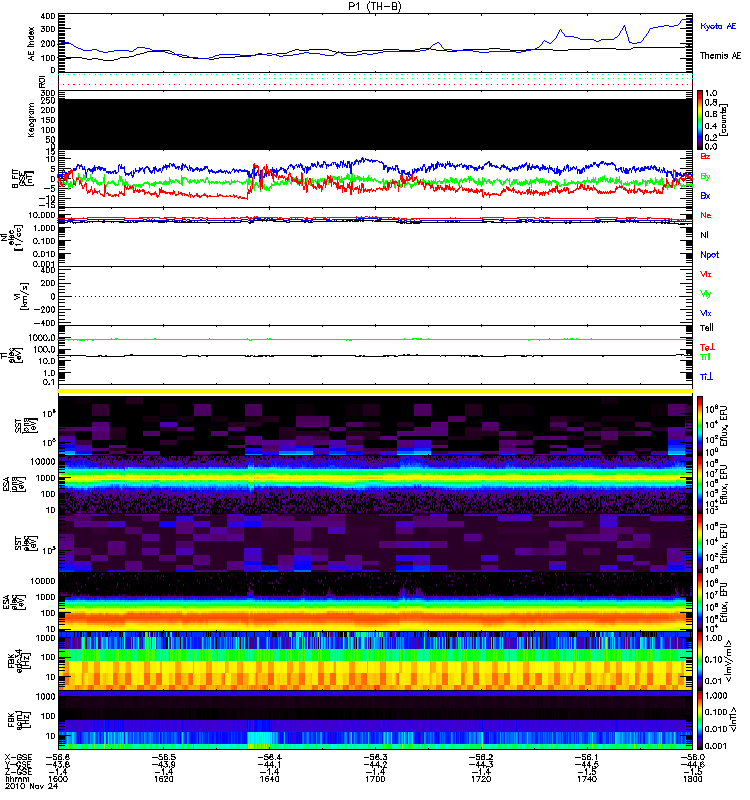
Task: Click the FBK nT color scale bar
Action: tap(700, 720)
